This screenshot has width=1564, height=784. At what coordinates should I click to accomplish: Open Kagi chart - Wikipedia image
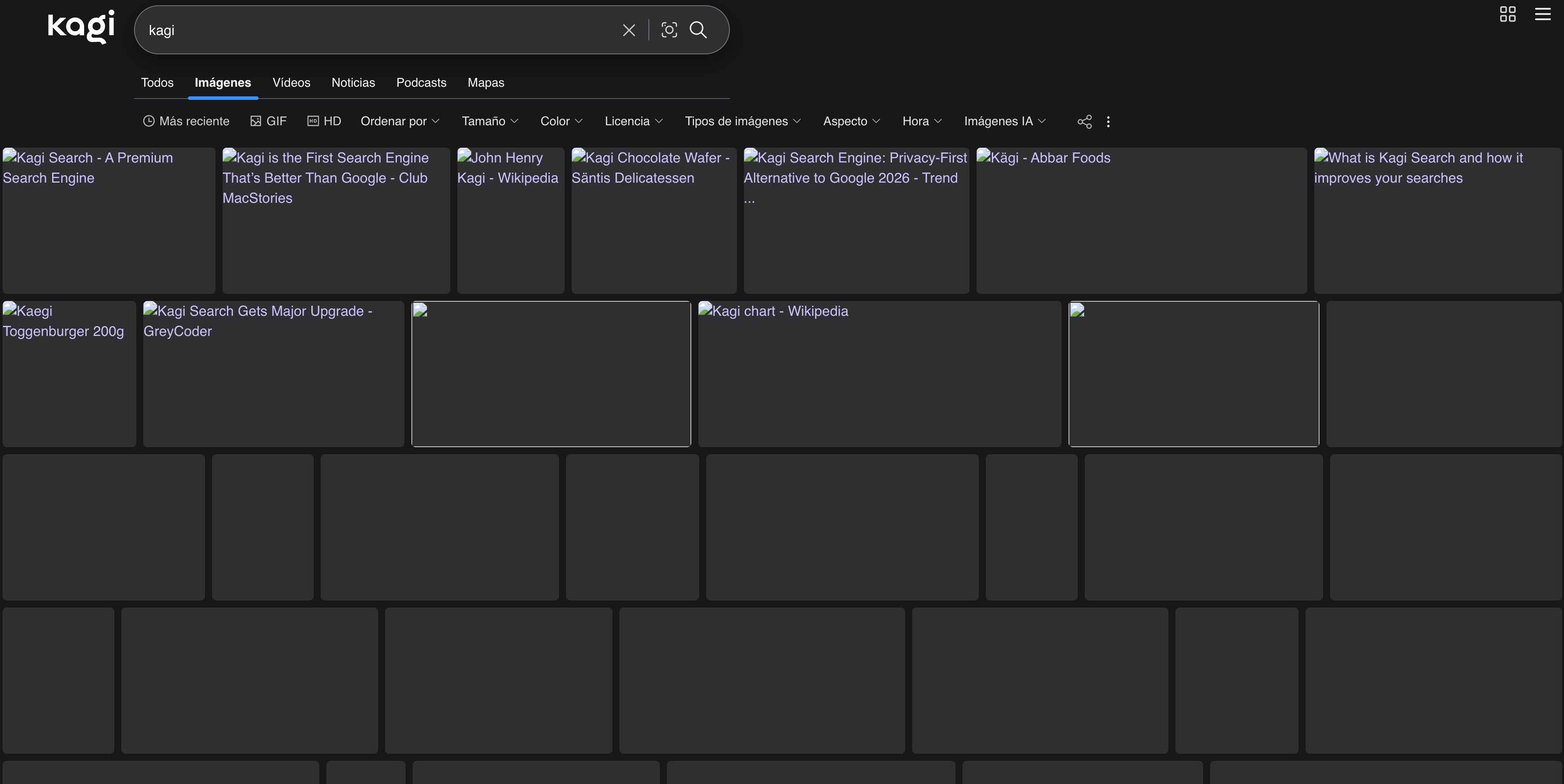point(880,374)
